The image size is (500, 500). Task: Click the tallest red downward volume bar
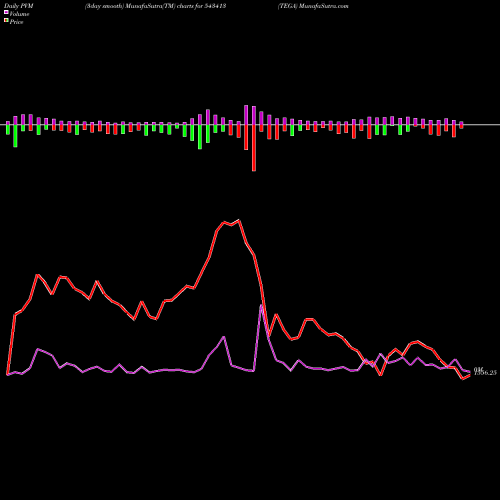(x=254, y=148)
